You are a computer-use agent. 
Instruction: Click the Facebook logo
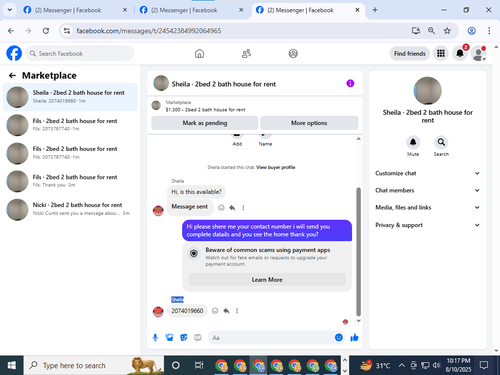pyautogui.click(x=14, y=53)
